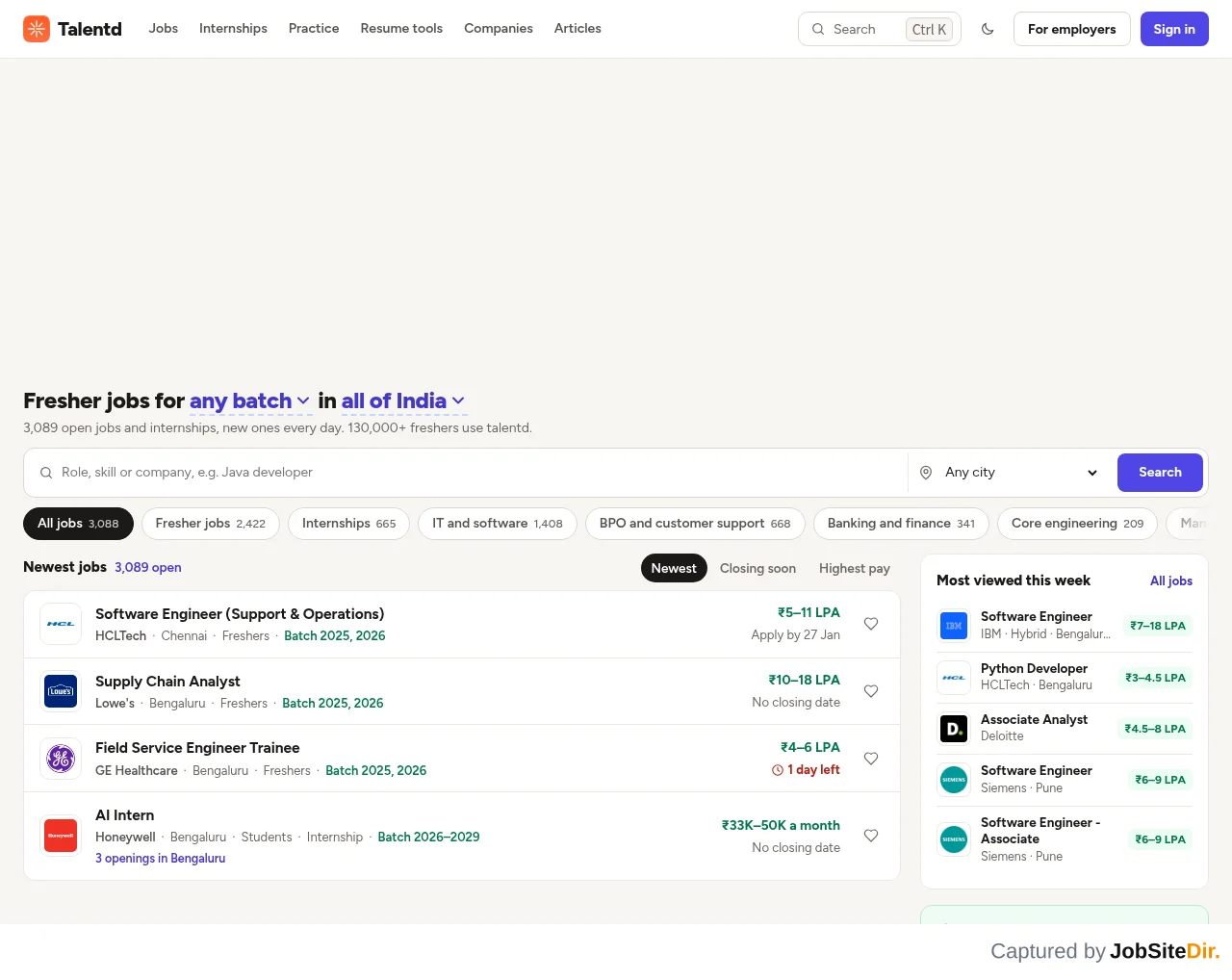Open 3 openings in Bengaluru link

161,859
